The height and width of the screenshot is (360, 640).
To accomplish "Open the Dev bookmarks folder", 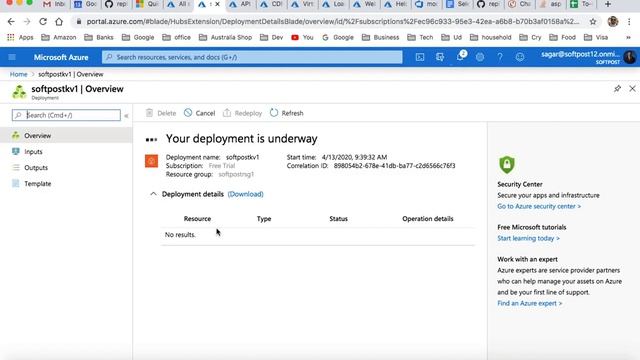I will [x=271, y=37].
